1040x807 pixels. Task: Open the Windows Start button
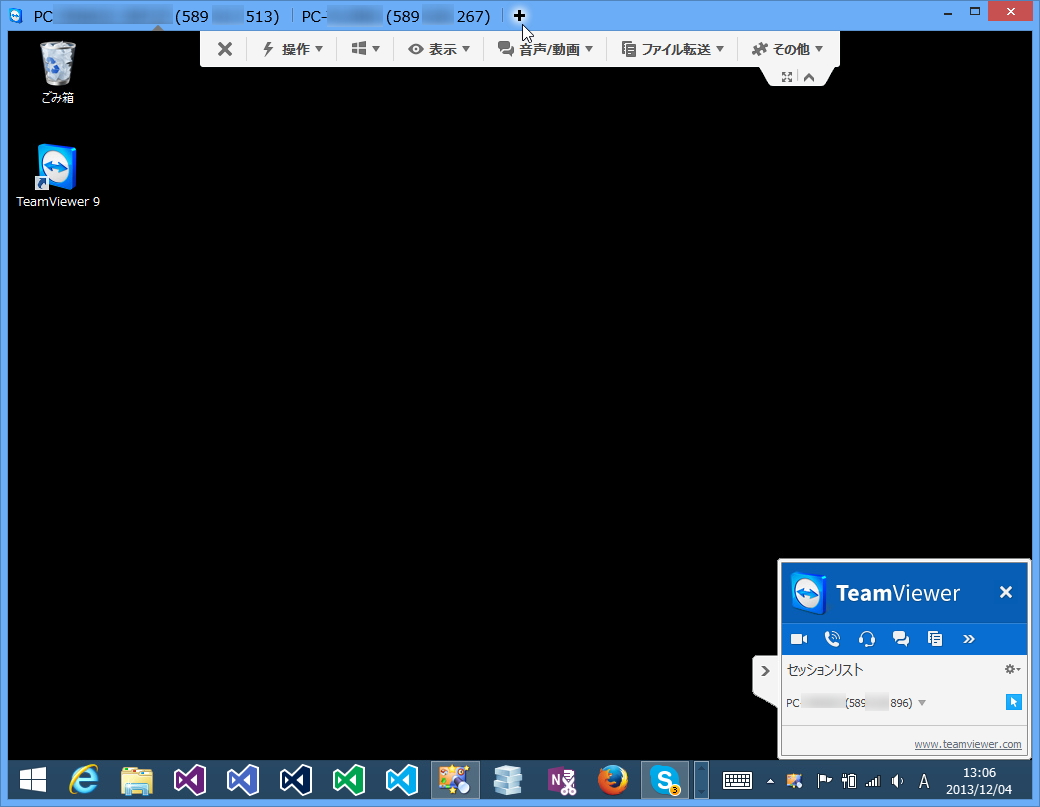(32, 780)
